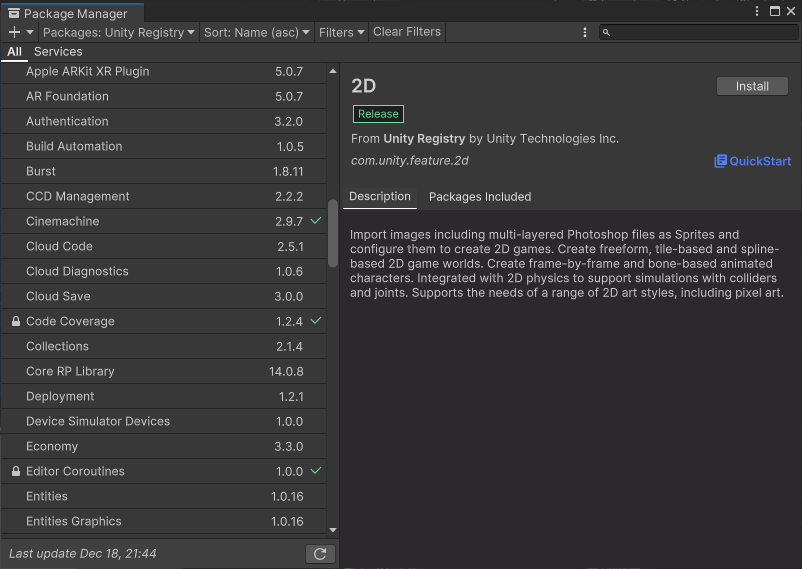Switch to the All tab
This screenshot has width=802, height=569.
pyautogui.click(x=14, y=52)
